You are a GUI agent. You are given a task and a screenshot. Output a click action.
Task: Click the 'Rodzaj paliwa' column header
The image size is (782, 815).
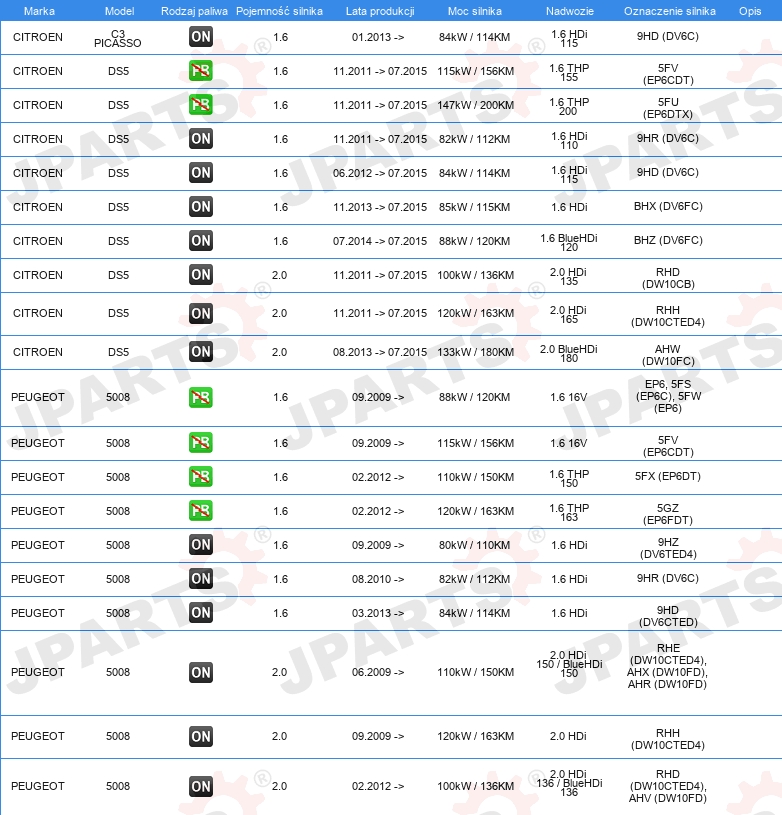194,11
